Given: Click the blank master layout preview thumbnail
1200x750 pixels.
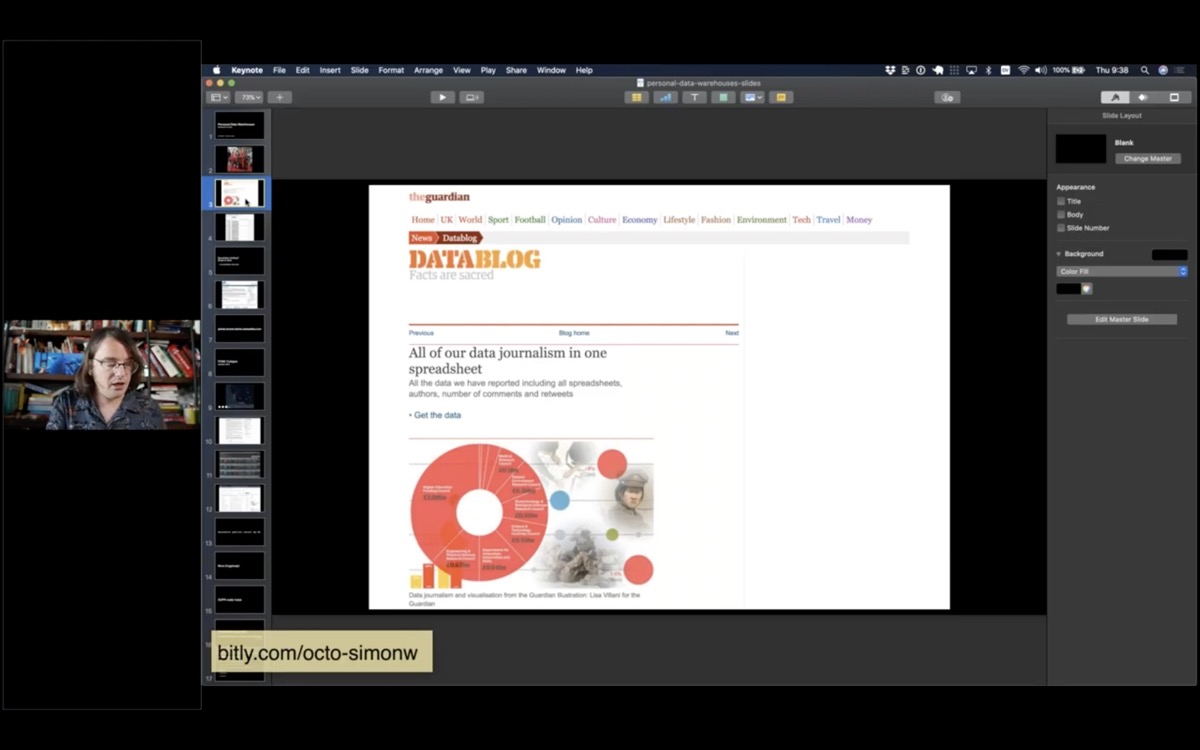Looking at the screenshot, I should pyautogui.click(x=1081, y=149).
